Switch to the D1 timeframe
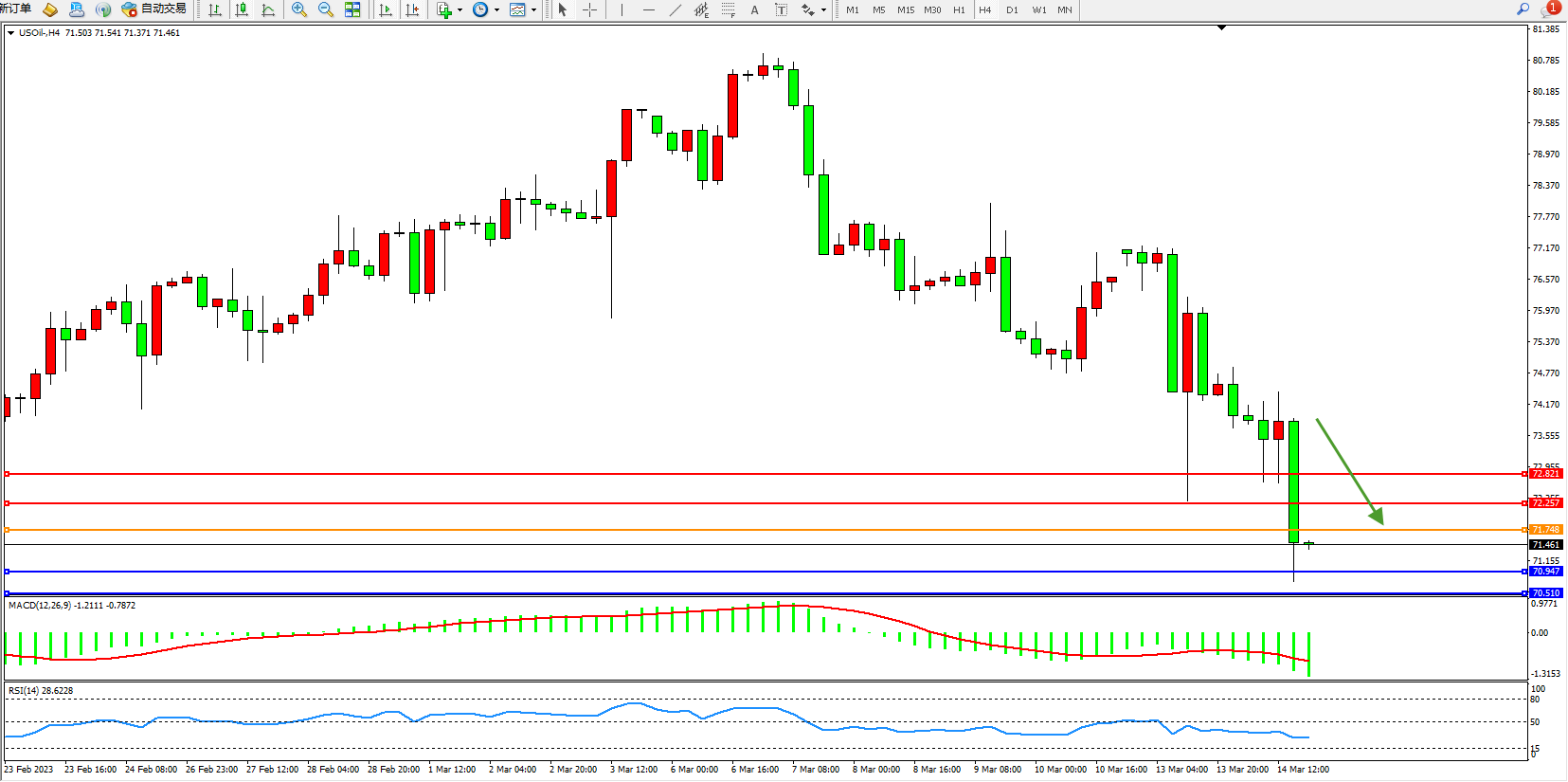 point(1012,9)
